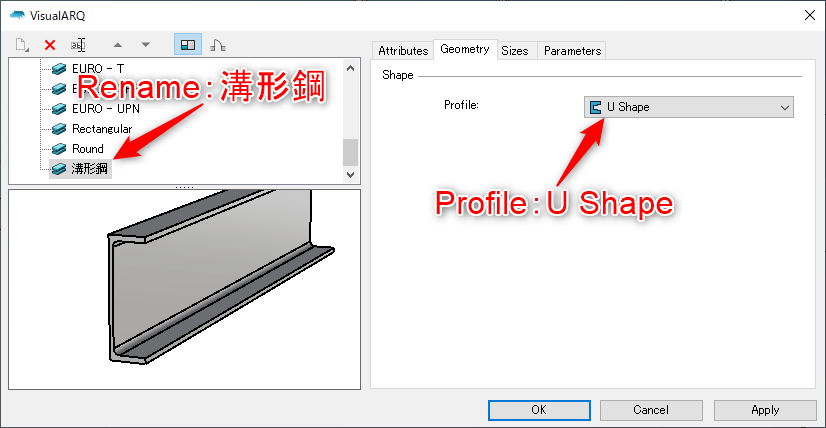Click the EURO - UPN style icon
The width and height of the screenshot is (826, 428).
click(x=60, y=109)
